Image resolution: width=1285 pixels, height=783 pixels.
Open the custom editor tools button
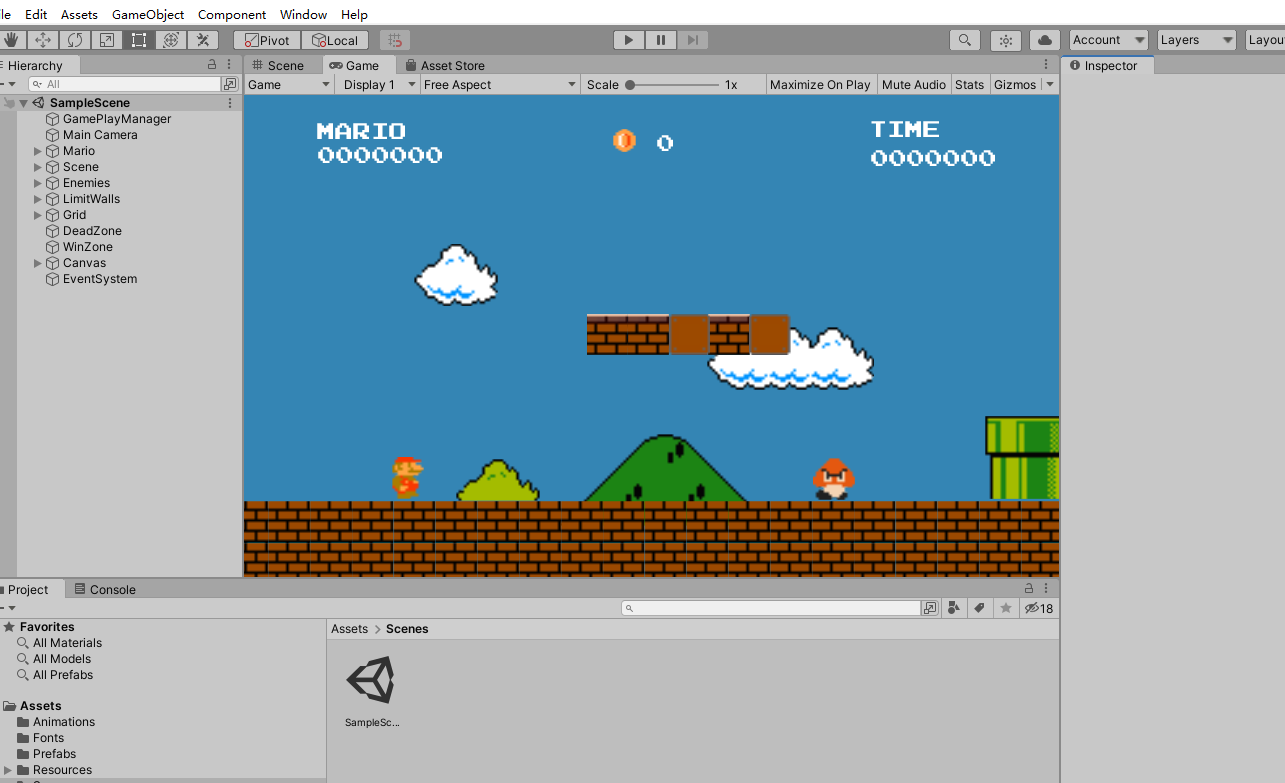pos(203,40)
